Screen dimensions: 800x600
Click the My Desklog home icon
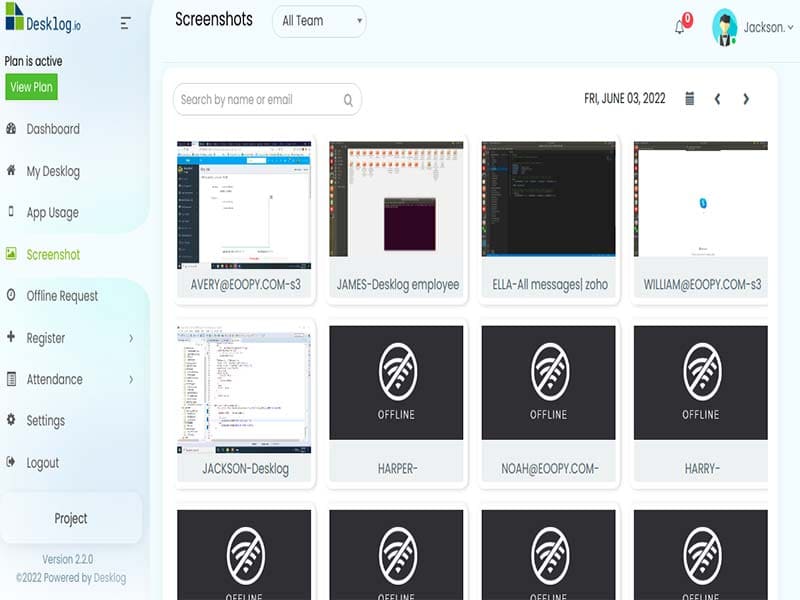pos(11,170)
